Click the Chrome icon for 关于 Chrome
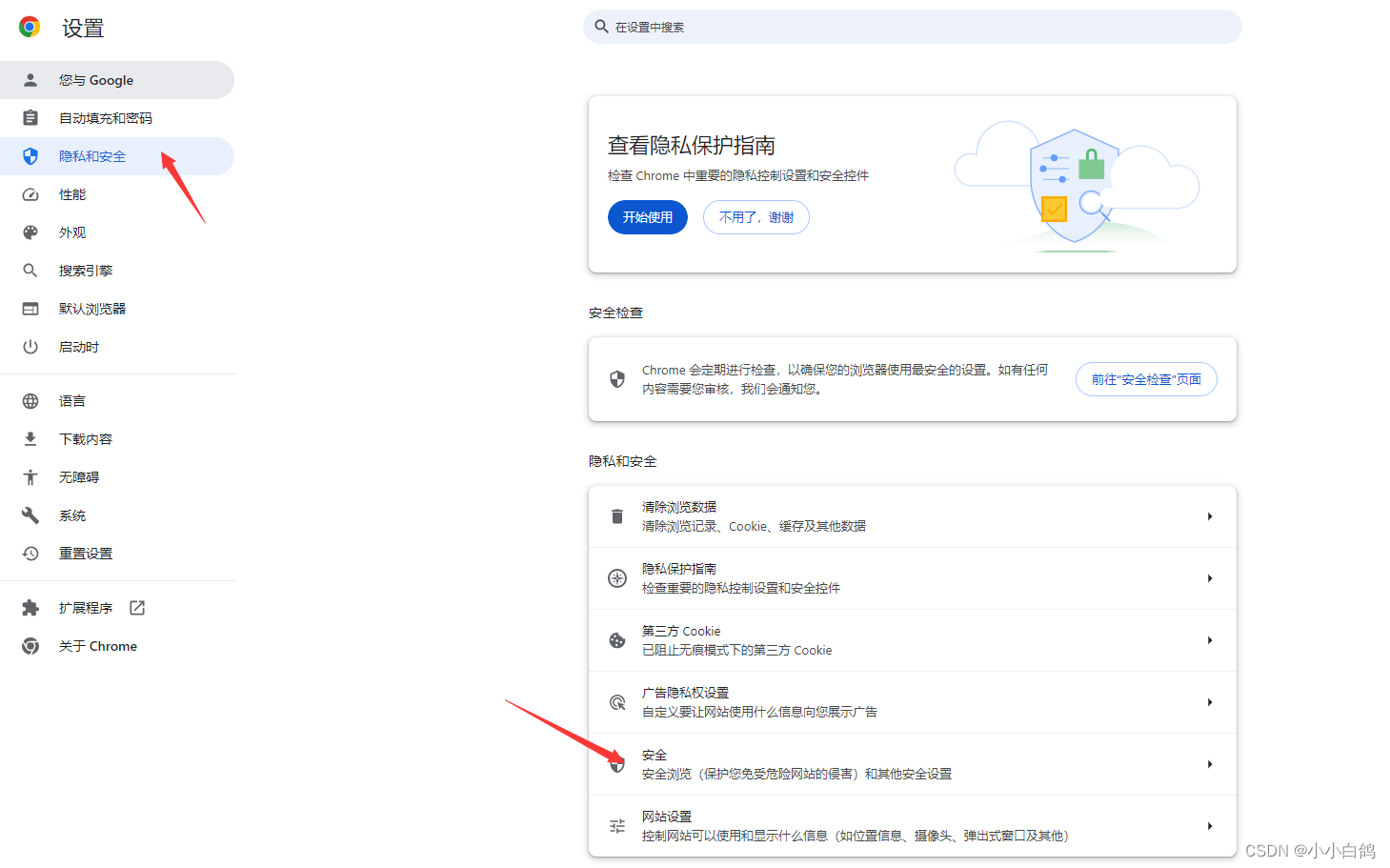1390x868 pixels. pyautogui.click(x=30, y=646)
